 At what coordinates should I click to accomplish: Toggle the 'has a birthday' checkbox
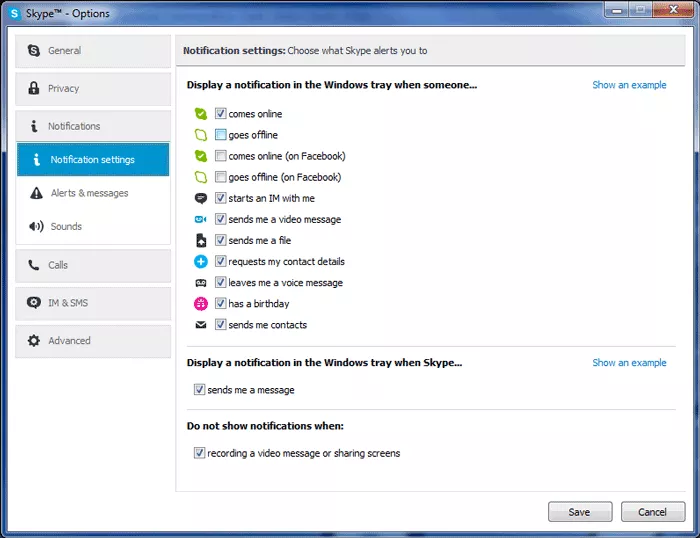pos(221,303)
